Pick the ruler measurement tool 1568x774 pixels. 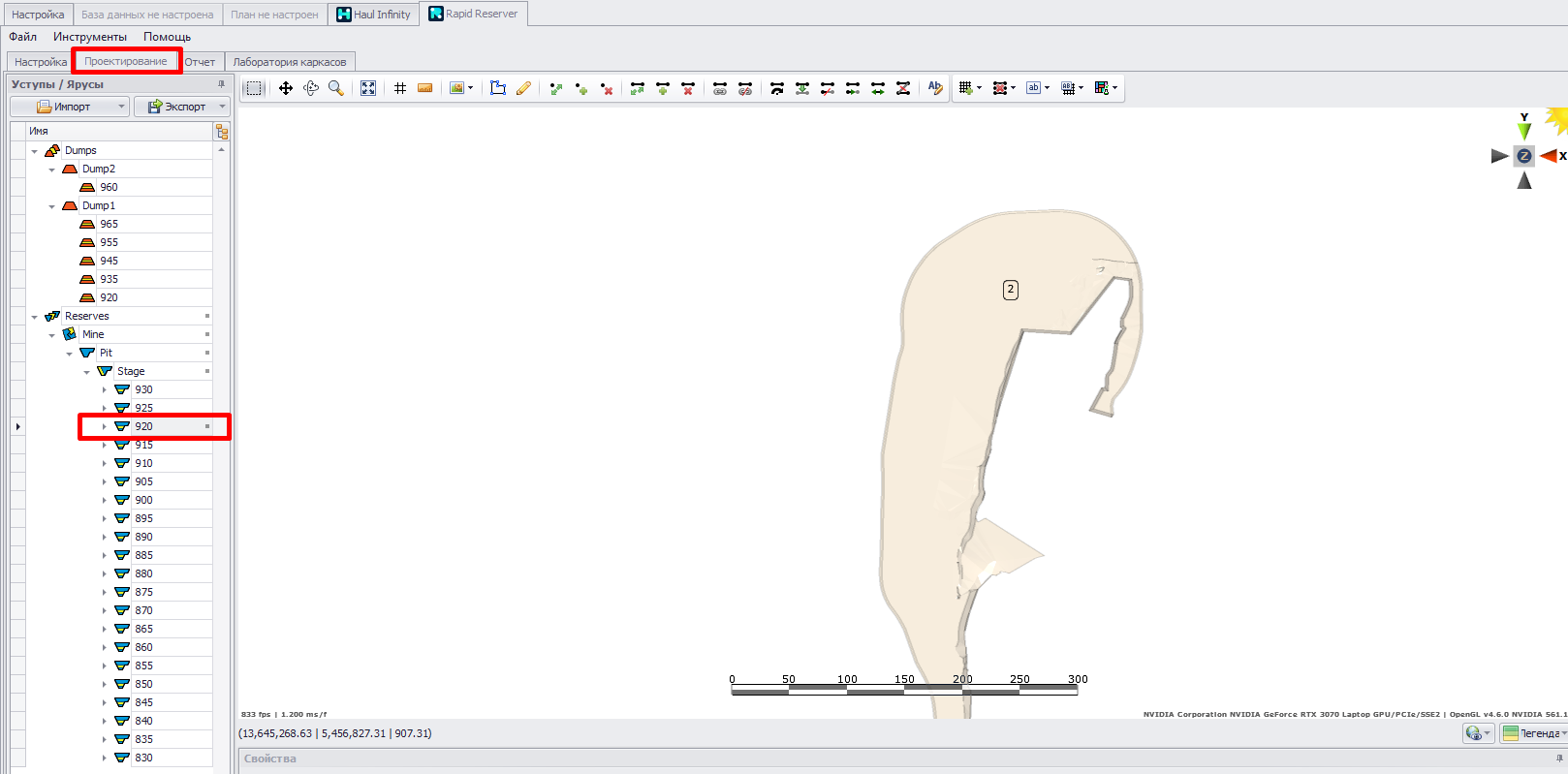click(424, 88)
